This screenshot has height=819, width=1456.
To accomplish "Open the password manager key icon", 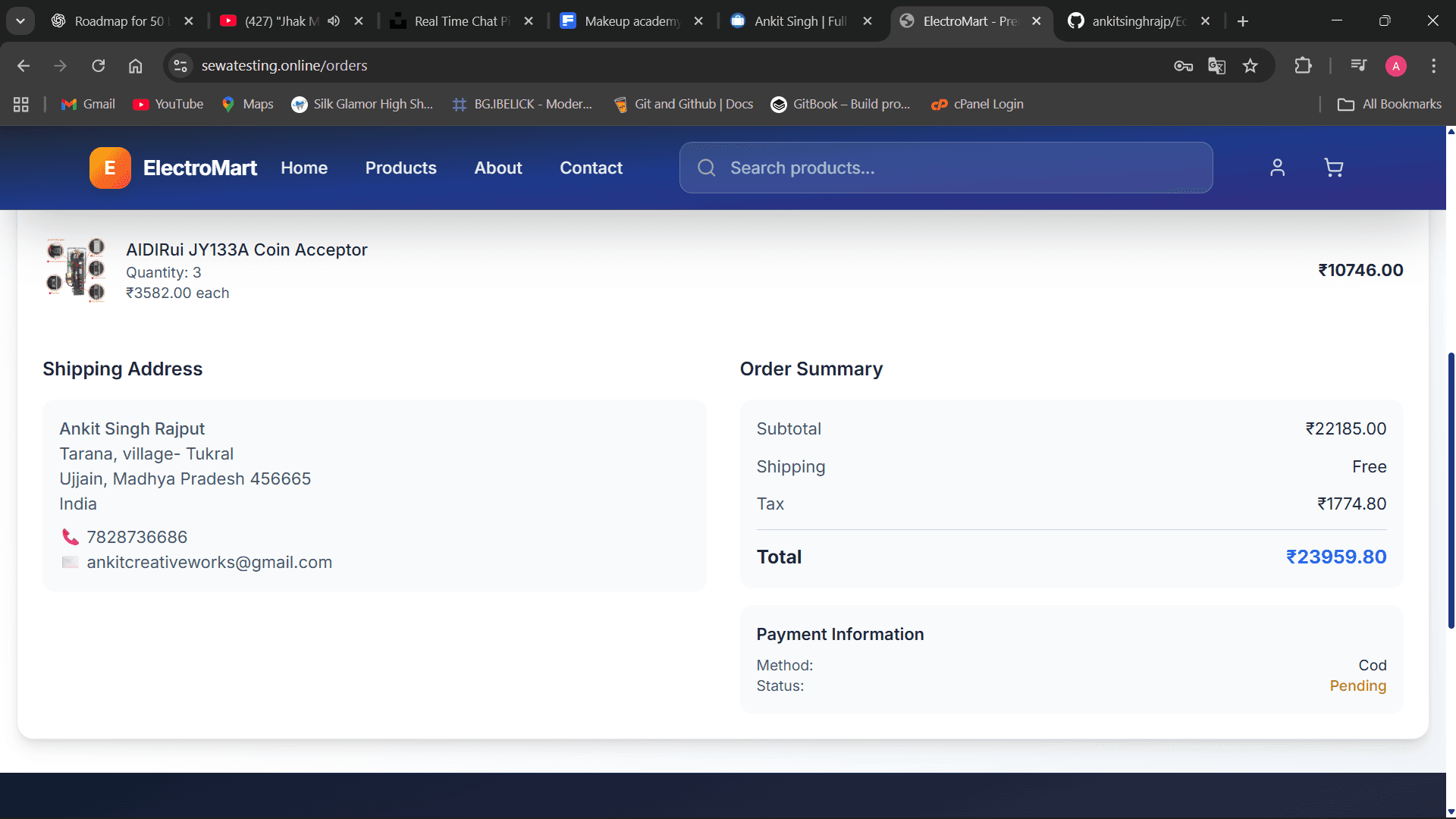I will coord(1183,66).
